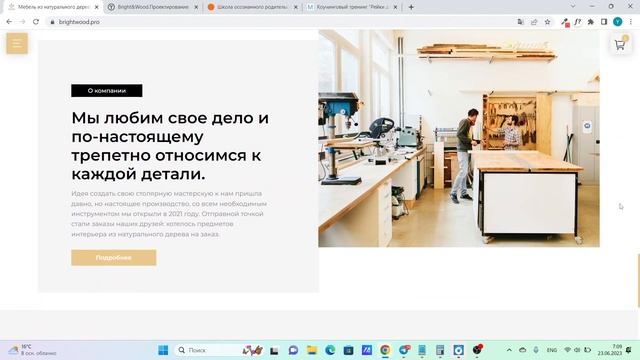Viewport: 640px width, 360px height.
Task: Open the volume tray icon
Action: pos(577,350)
